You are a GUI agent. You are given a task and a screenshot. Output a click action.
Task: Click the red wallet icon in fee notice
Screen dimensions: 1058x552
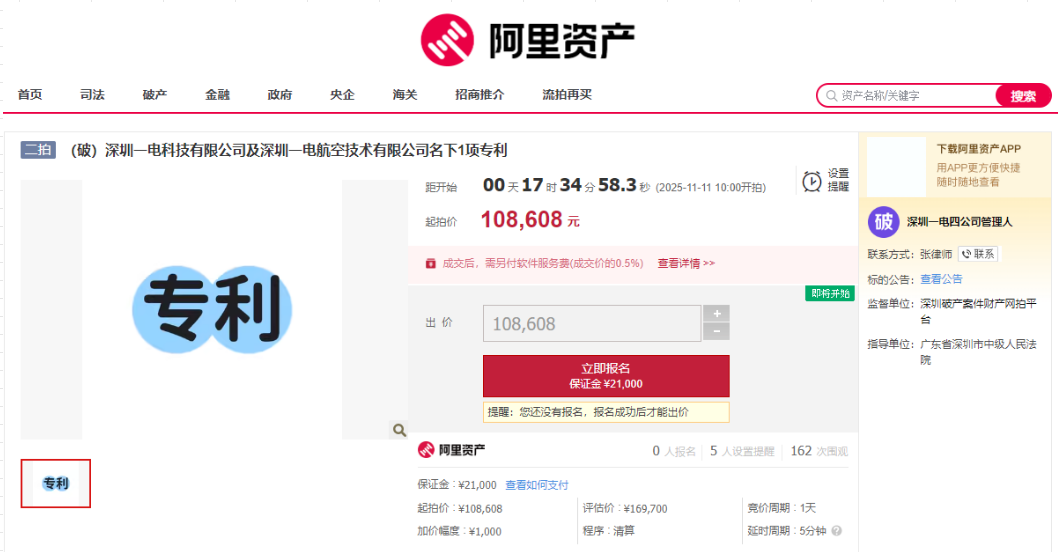click(431, 264)
